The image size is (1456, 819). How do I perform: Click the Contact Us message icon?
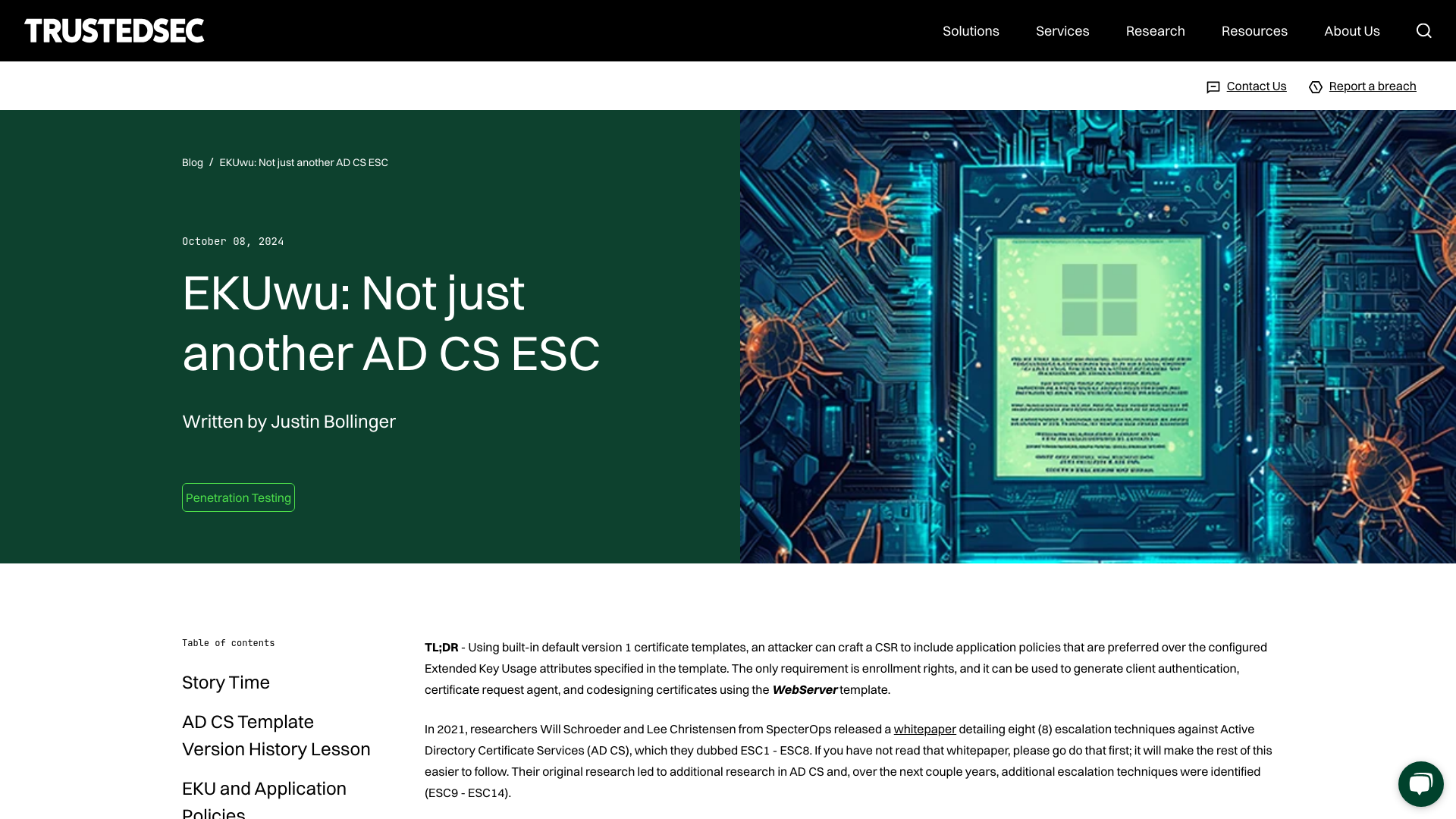click(x=1213, y=86)
